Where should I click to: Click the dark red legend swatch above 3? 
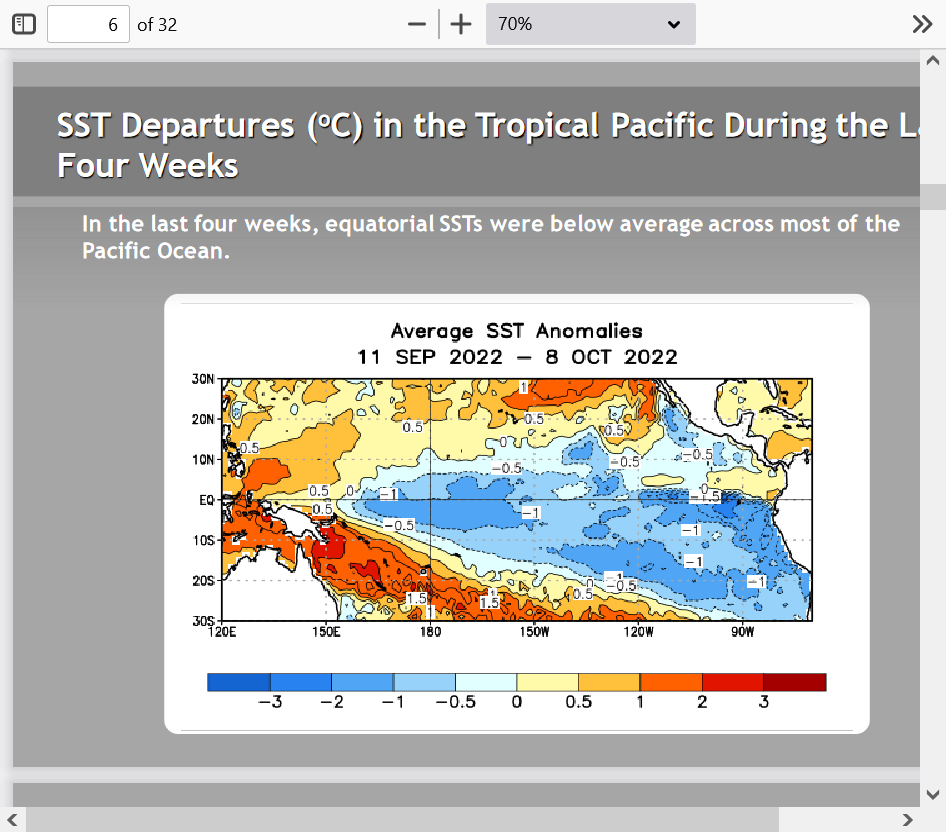[795, 682]
